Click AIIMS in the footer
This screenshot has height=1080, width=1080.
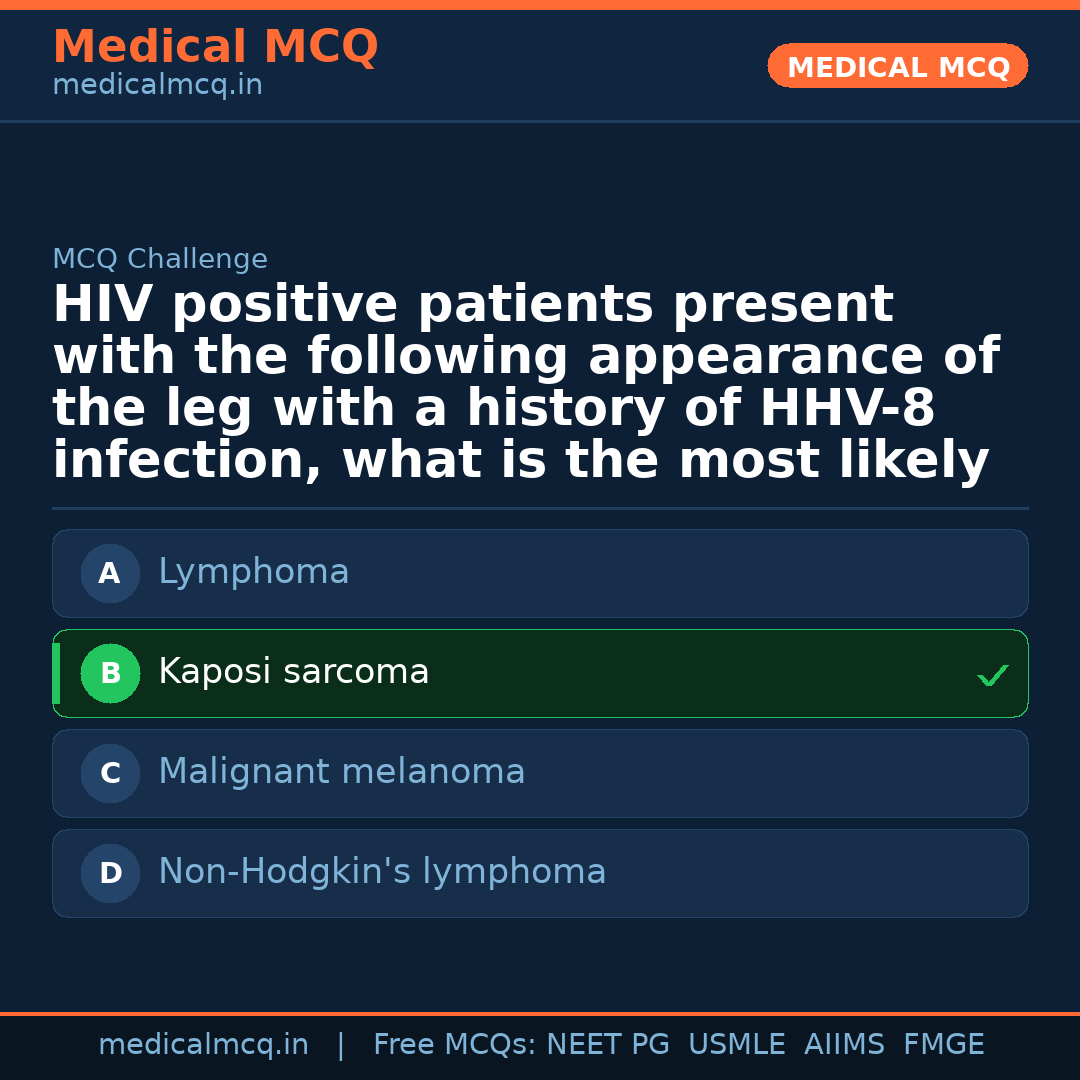[x=844, y=1045]
